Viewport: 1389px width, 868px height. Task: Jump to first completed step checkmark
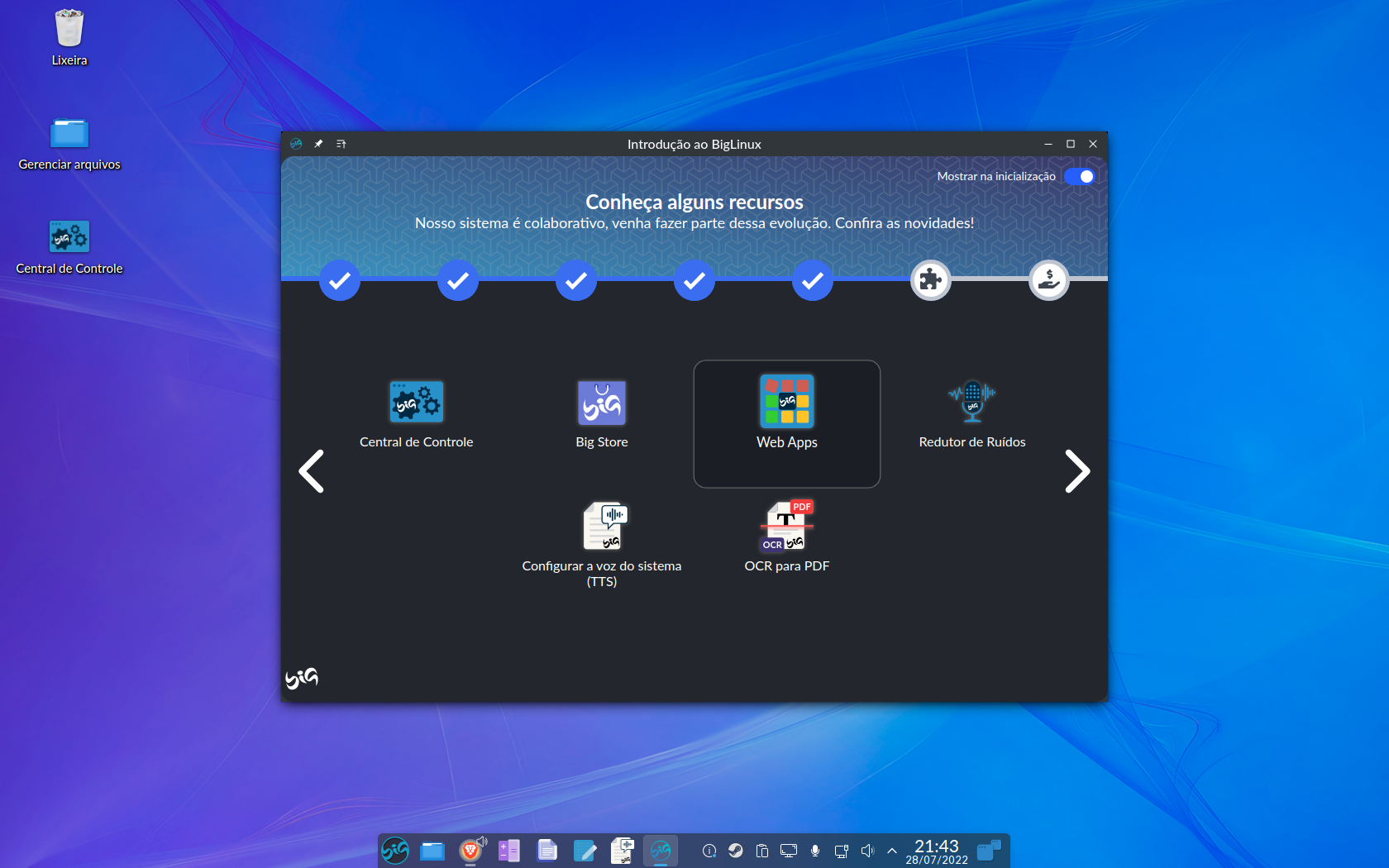(340, 280)
